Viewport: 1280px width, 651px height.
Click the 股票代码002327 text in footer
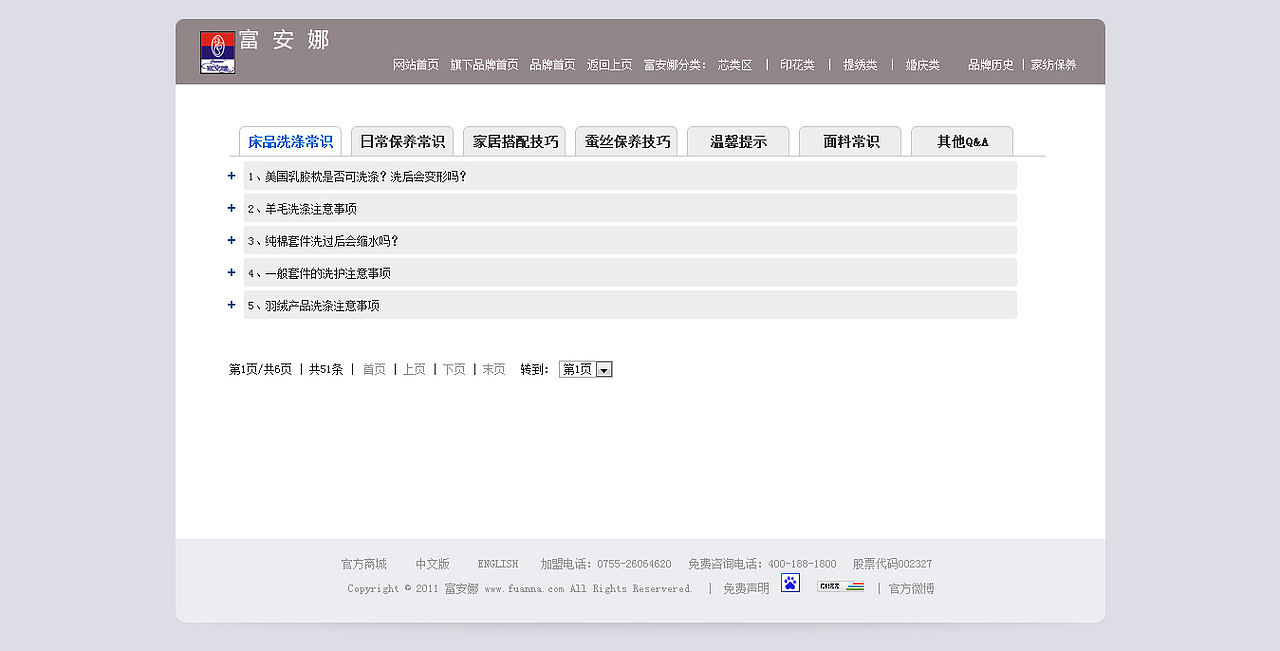point(892,564)
